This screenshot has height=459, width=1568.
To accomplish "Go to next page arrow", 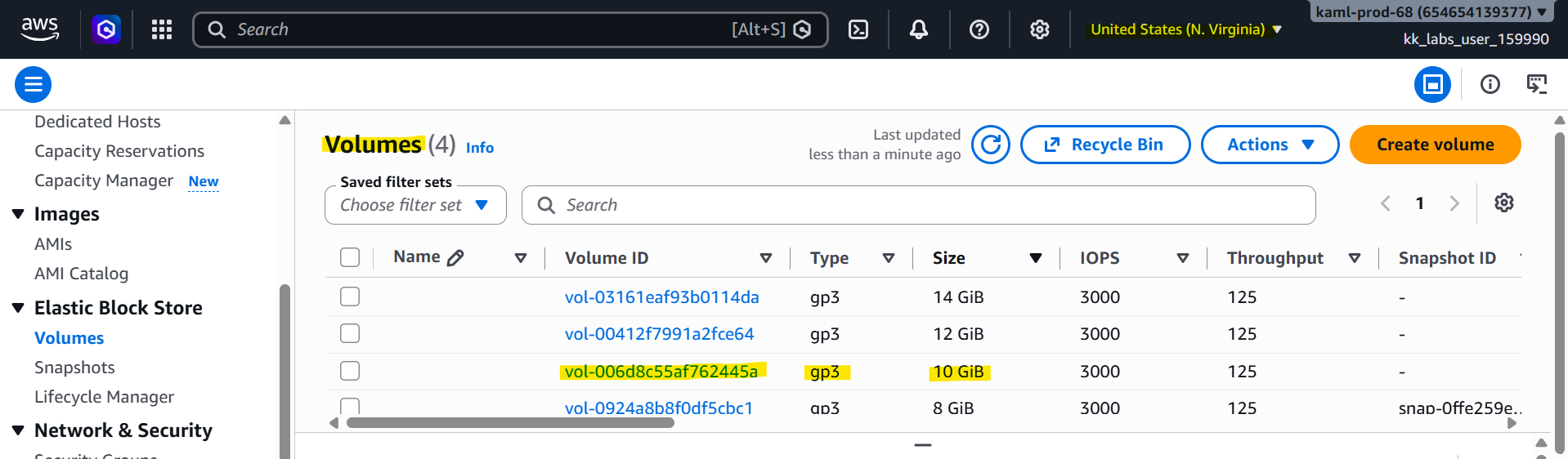I will 1454,203.
